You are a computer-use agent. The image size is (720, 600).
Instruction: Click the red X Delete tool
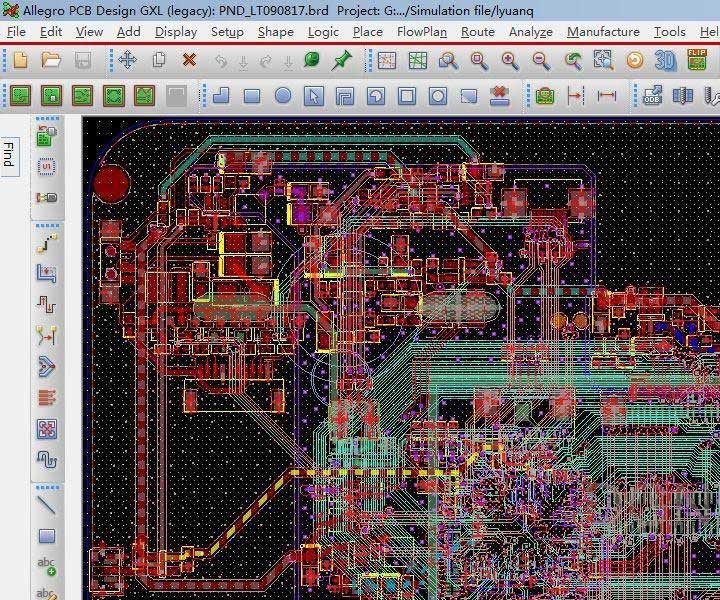189,61
